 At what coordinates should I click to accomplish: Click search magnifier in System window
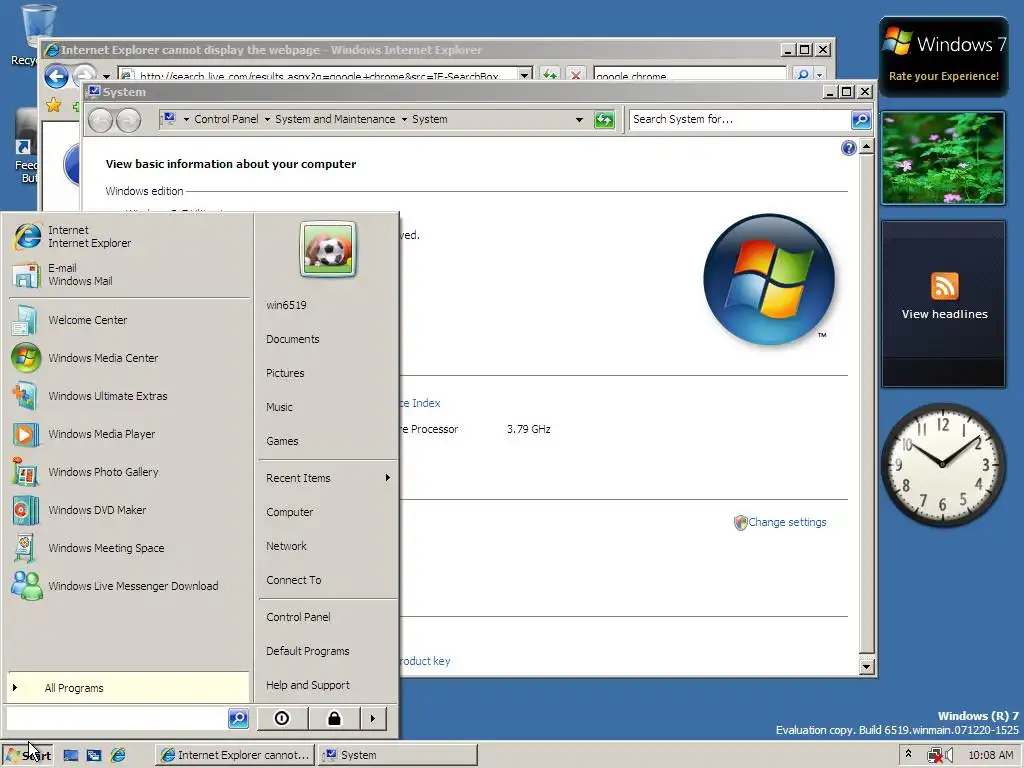[861, 120]
